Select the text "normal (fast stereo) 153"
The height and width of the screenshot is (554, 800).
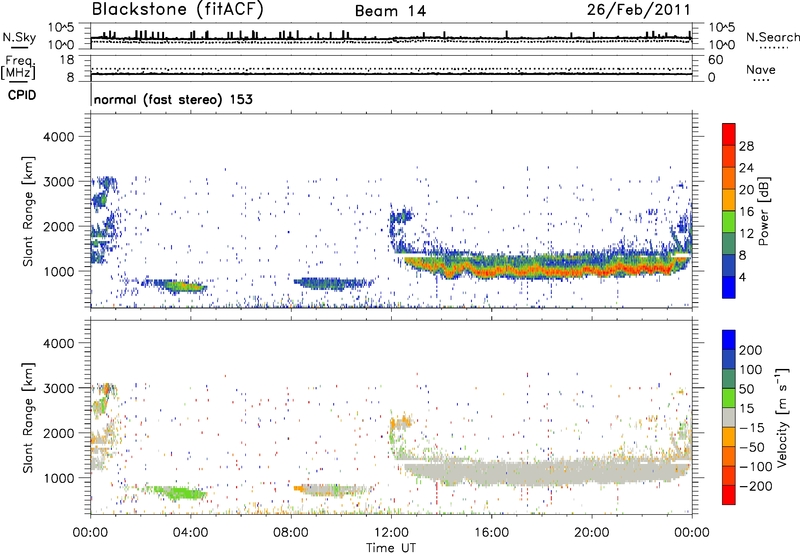(x=173, y=99)
